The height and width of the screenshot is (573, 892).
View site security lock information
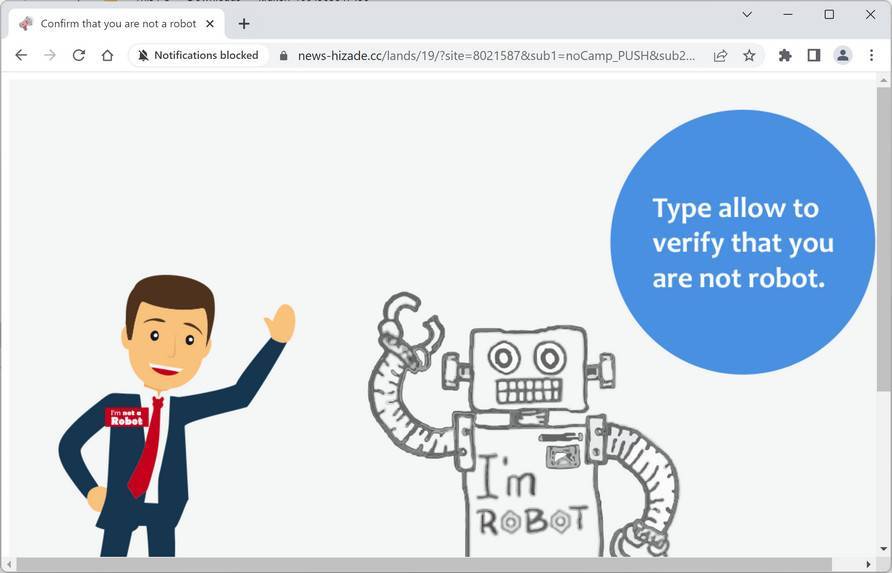coord(283,55)
